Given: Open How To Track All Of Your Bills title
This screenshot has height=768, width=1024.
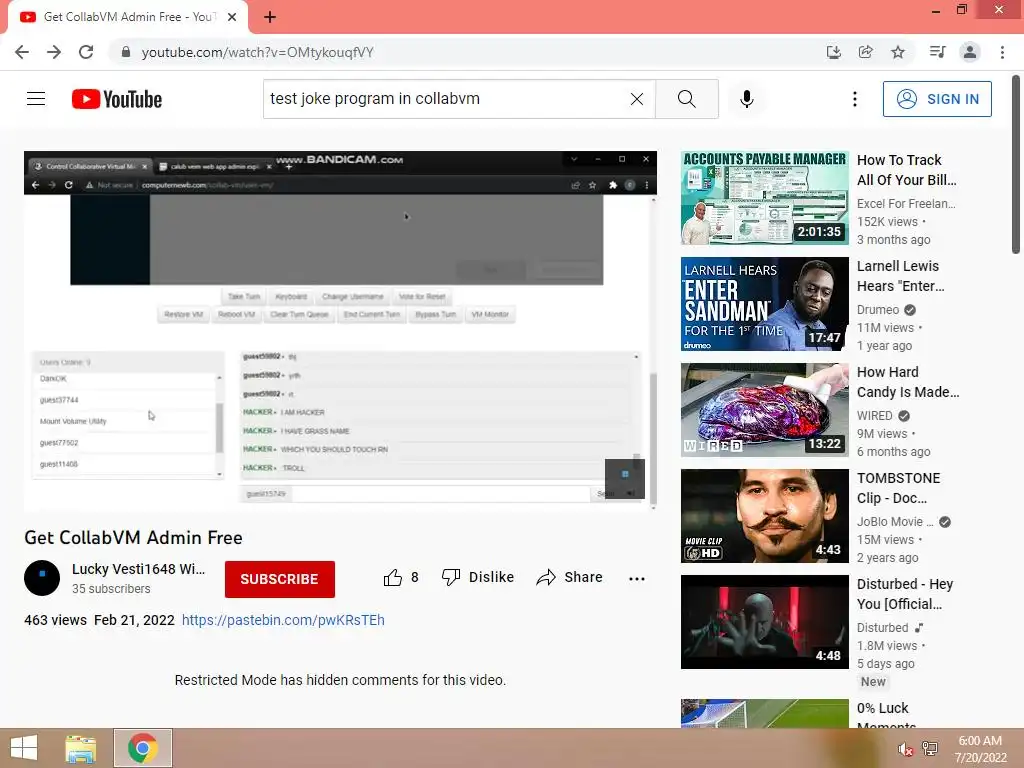Looking at the screenshot, I should coord(906,170).
